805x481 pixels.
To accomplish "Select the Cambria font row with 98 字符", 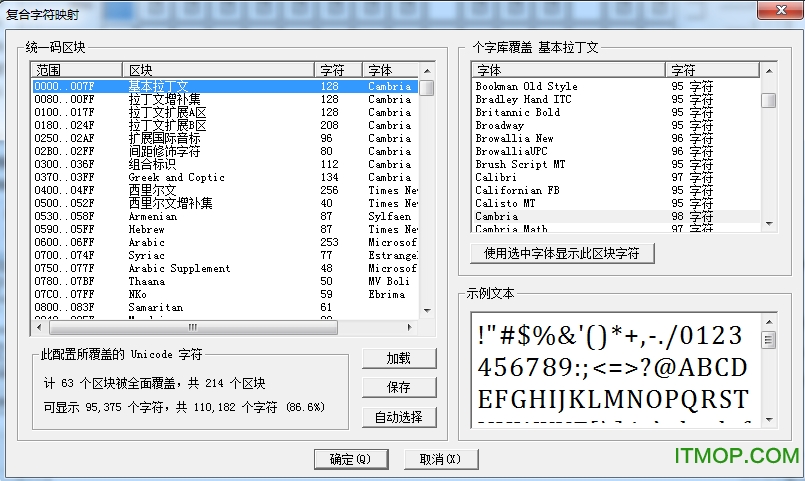I will click(616, 216).
